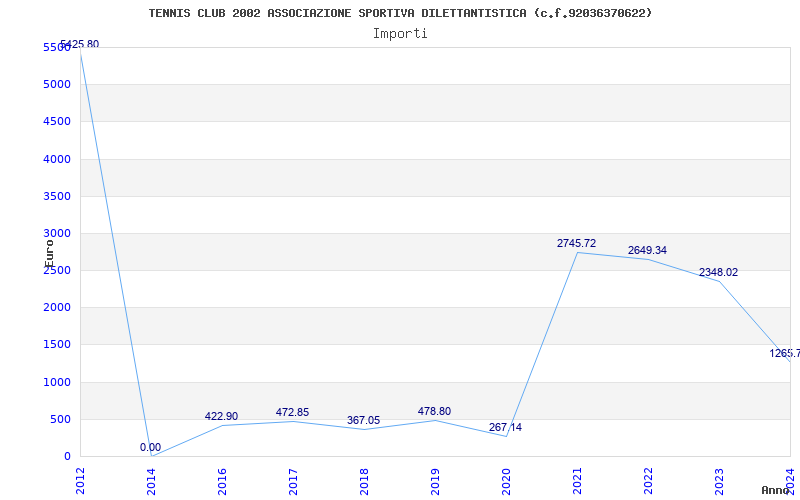Click the 2020 x-axis year label
This screenshot has width=800, height=500.
[506, 481]
